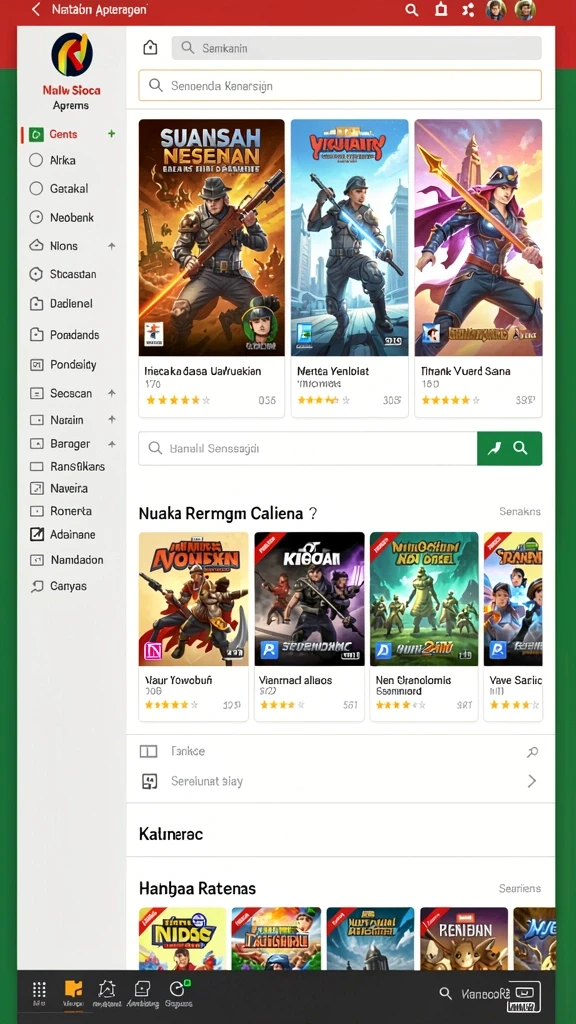Expand the Baroger arrow
The image size is (576, 1024).
click(x=112, y=443)
